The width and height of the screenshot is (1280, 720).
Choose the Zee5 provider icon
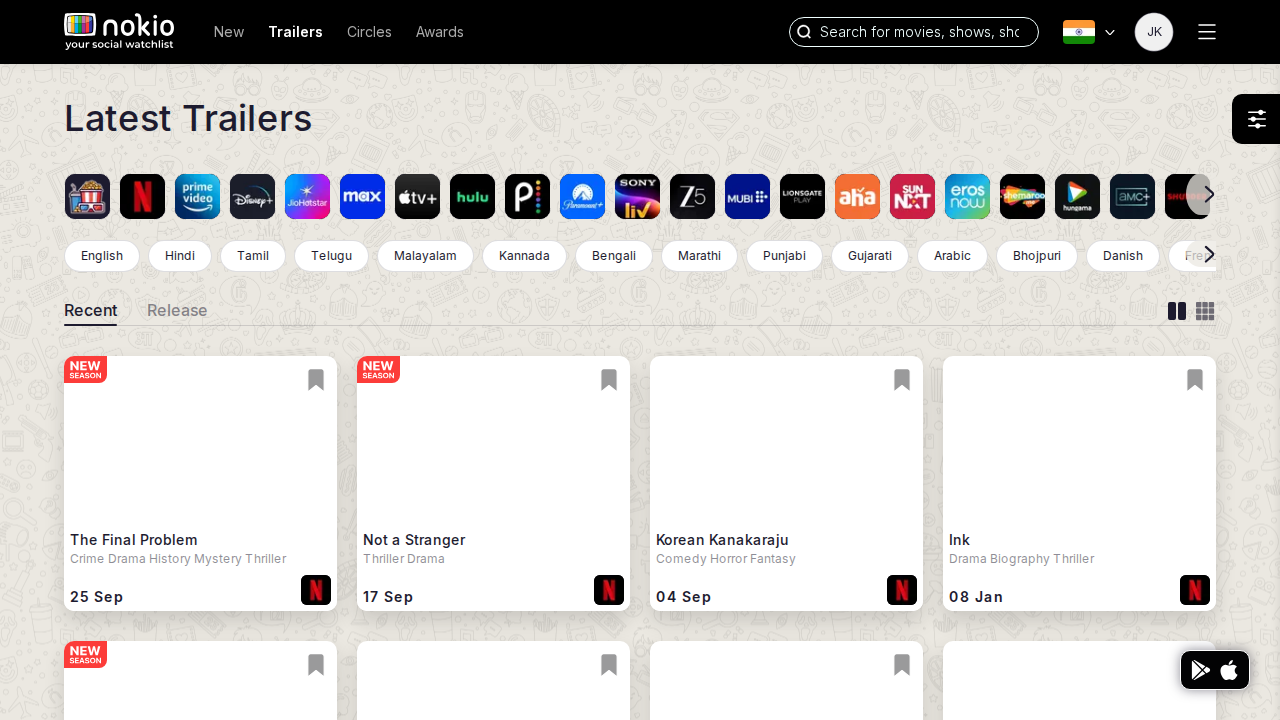point(692,196)
